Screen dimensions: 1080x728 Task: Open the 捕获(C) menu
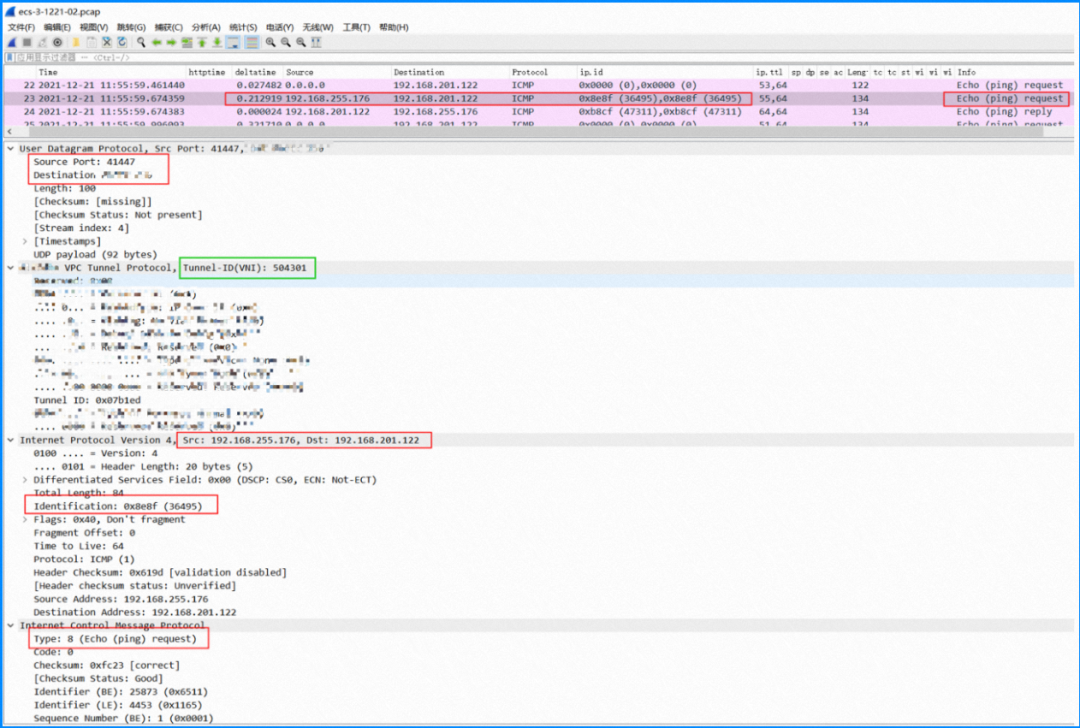click(168, 28)
